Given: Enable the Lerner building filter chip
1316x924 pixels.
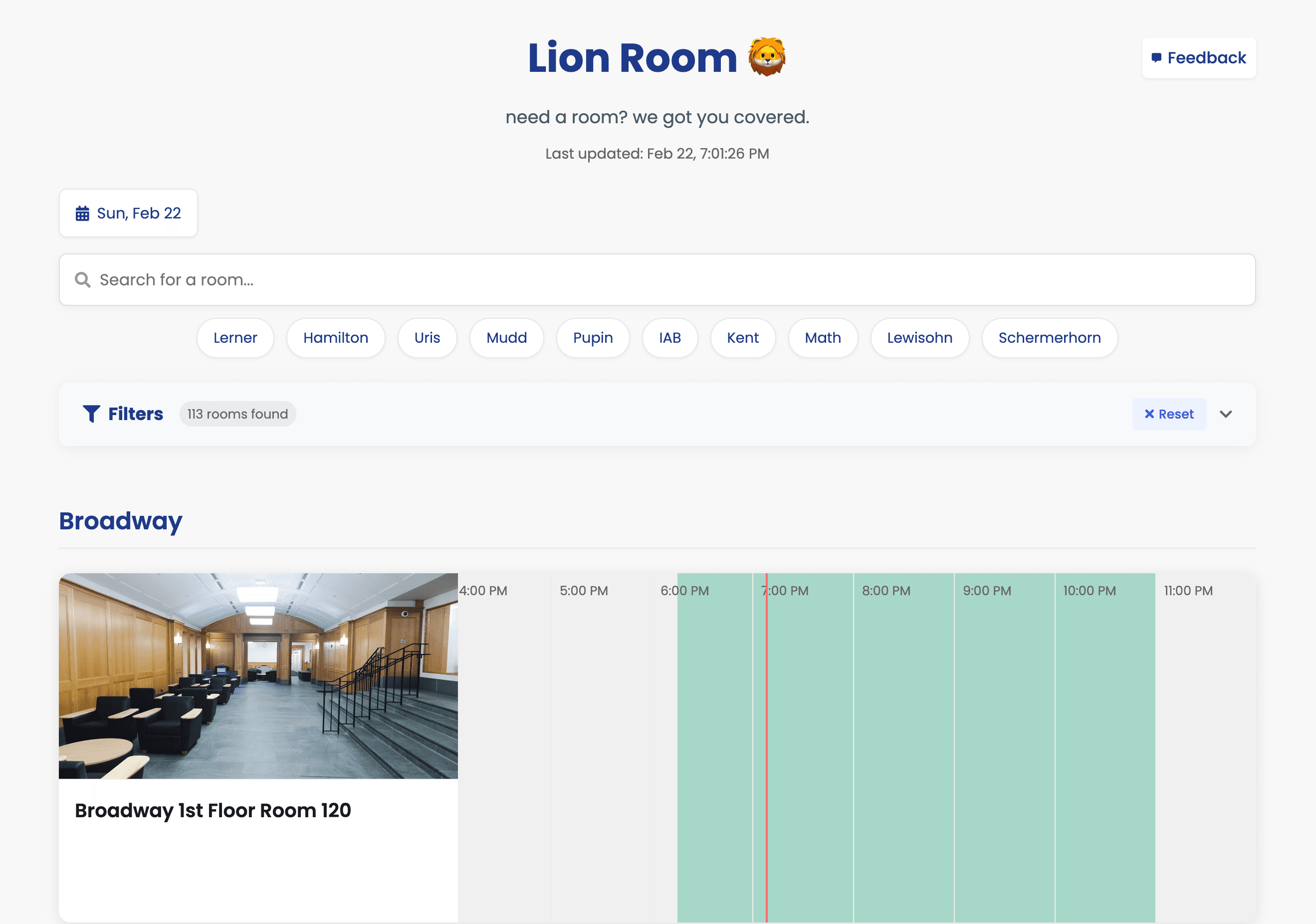Looking at the screenshot, I should (235, 338).
